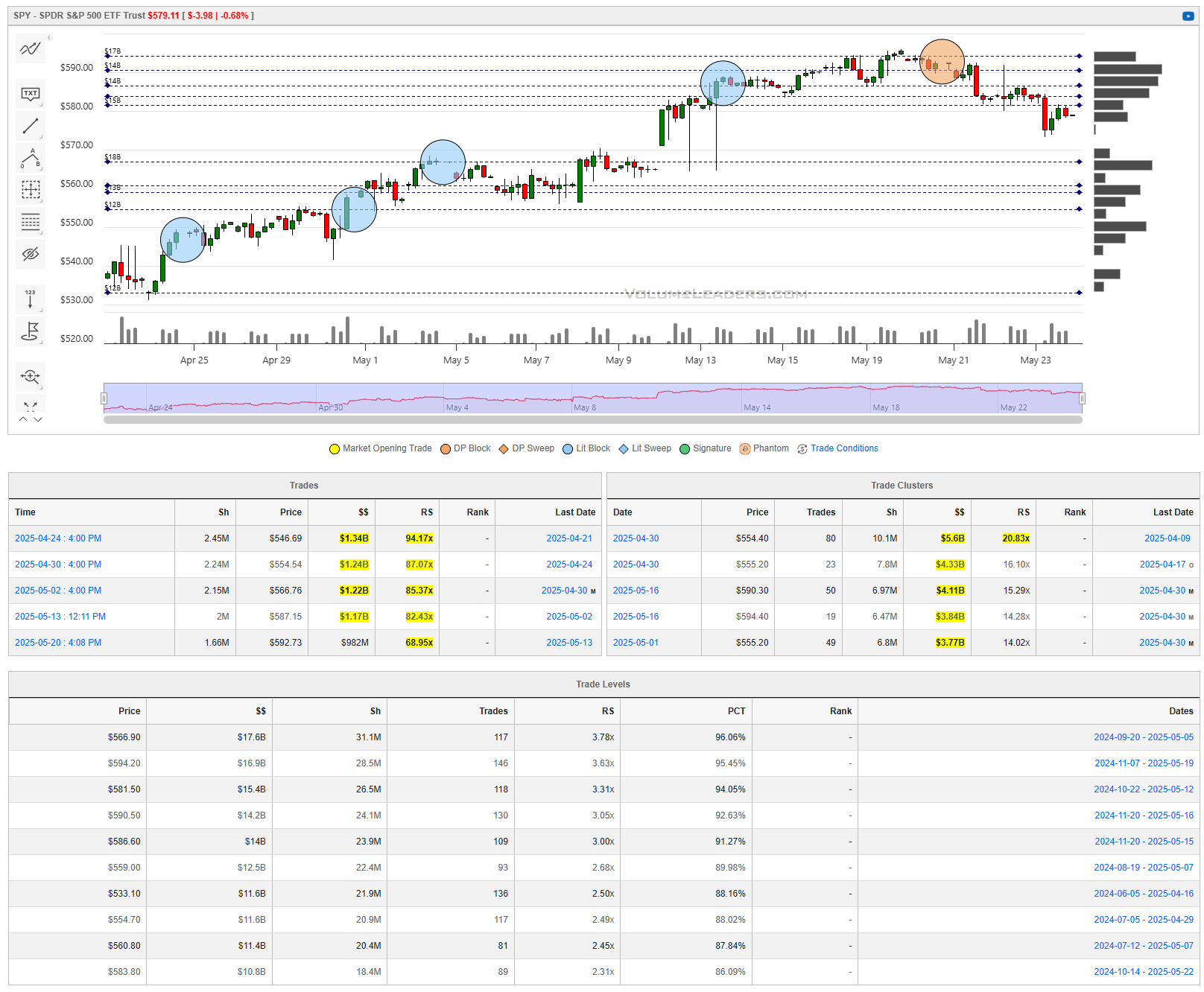Select the 123 arrow marker tool
The width and height of the screenshot is (1204, 992).
pos(31,299)
